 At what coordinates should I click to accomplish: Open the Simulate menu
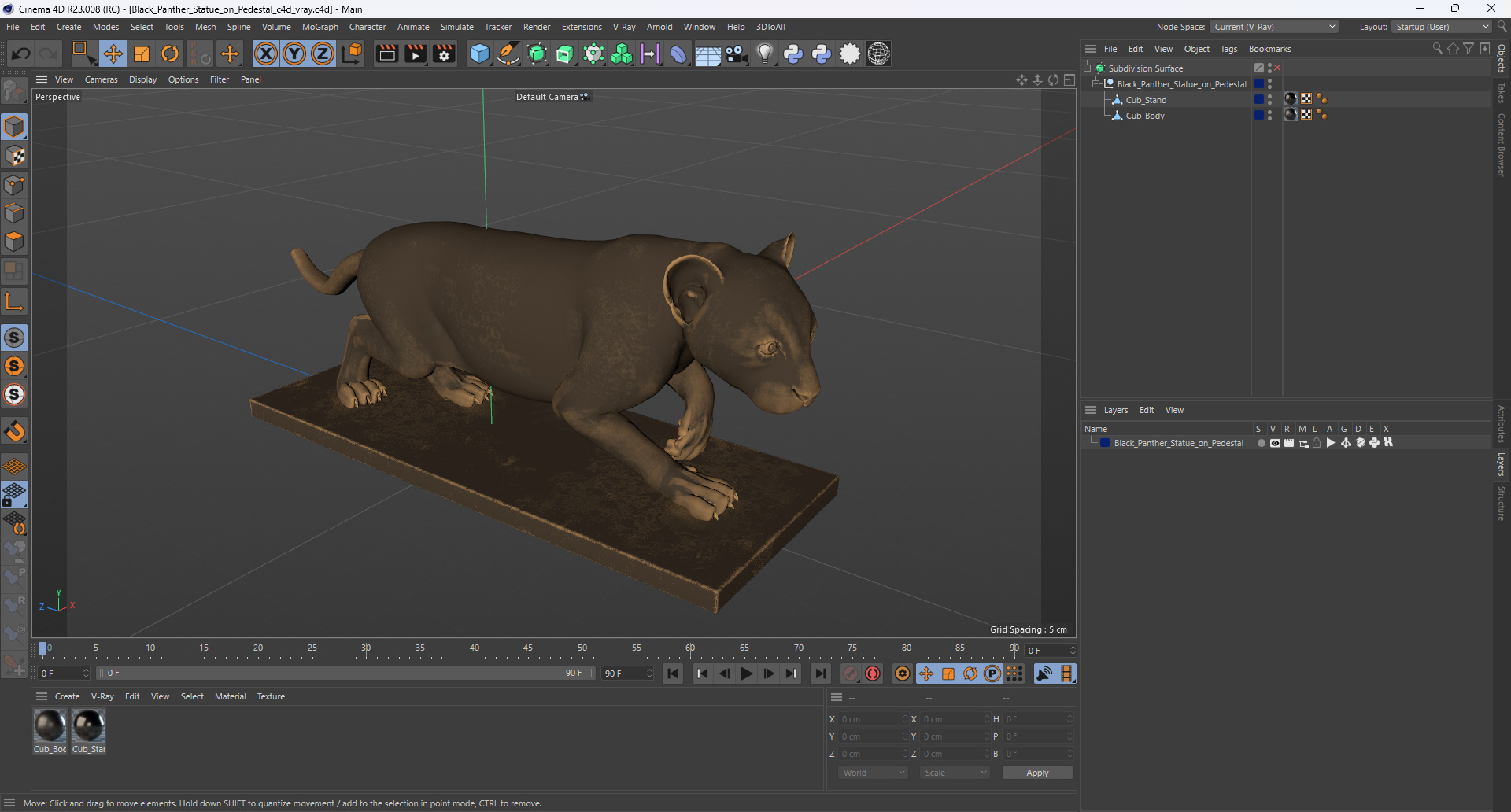pos(456,27)
